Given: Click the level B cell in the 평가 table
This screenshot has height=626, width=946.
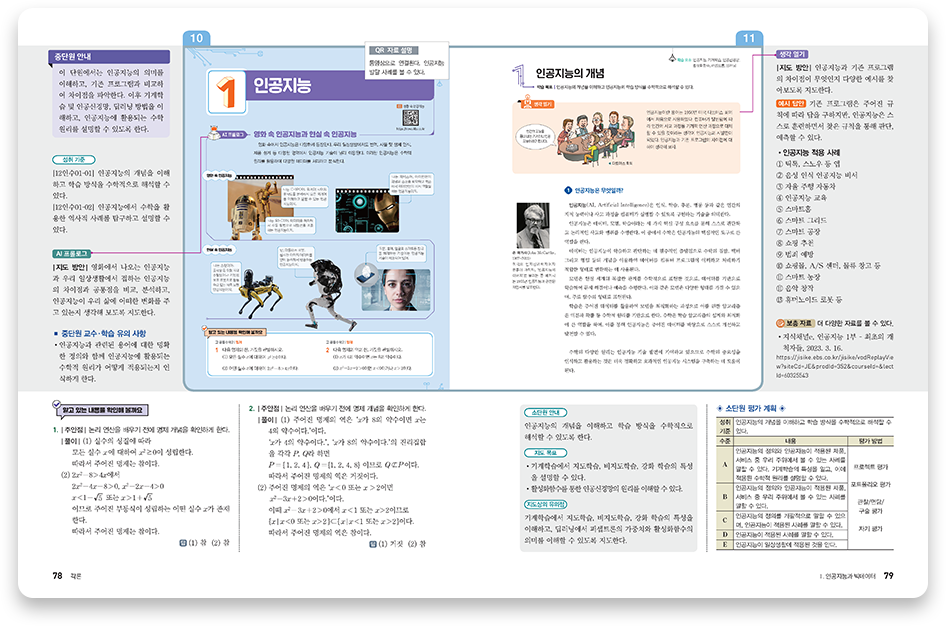Looking at the screenshot, I should pos(725,497).
